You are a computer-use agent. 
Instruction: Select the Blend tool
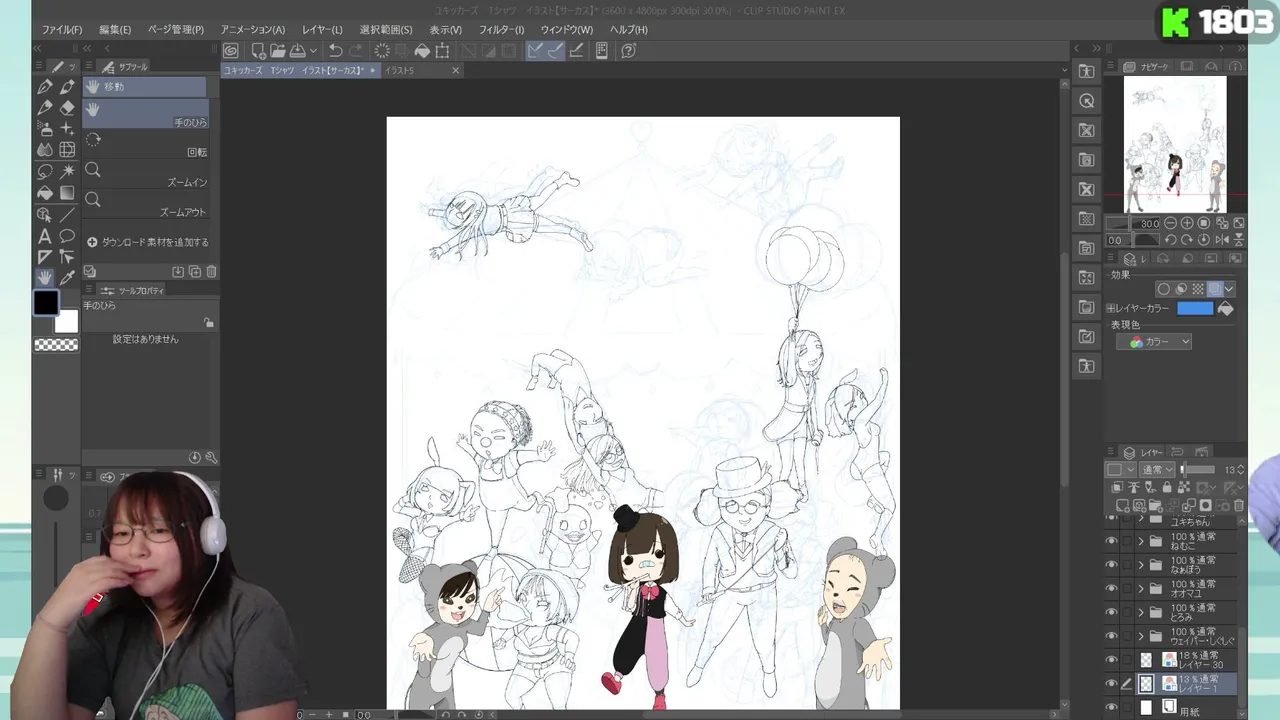[x=45, y=150]
